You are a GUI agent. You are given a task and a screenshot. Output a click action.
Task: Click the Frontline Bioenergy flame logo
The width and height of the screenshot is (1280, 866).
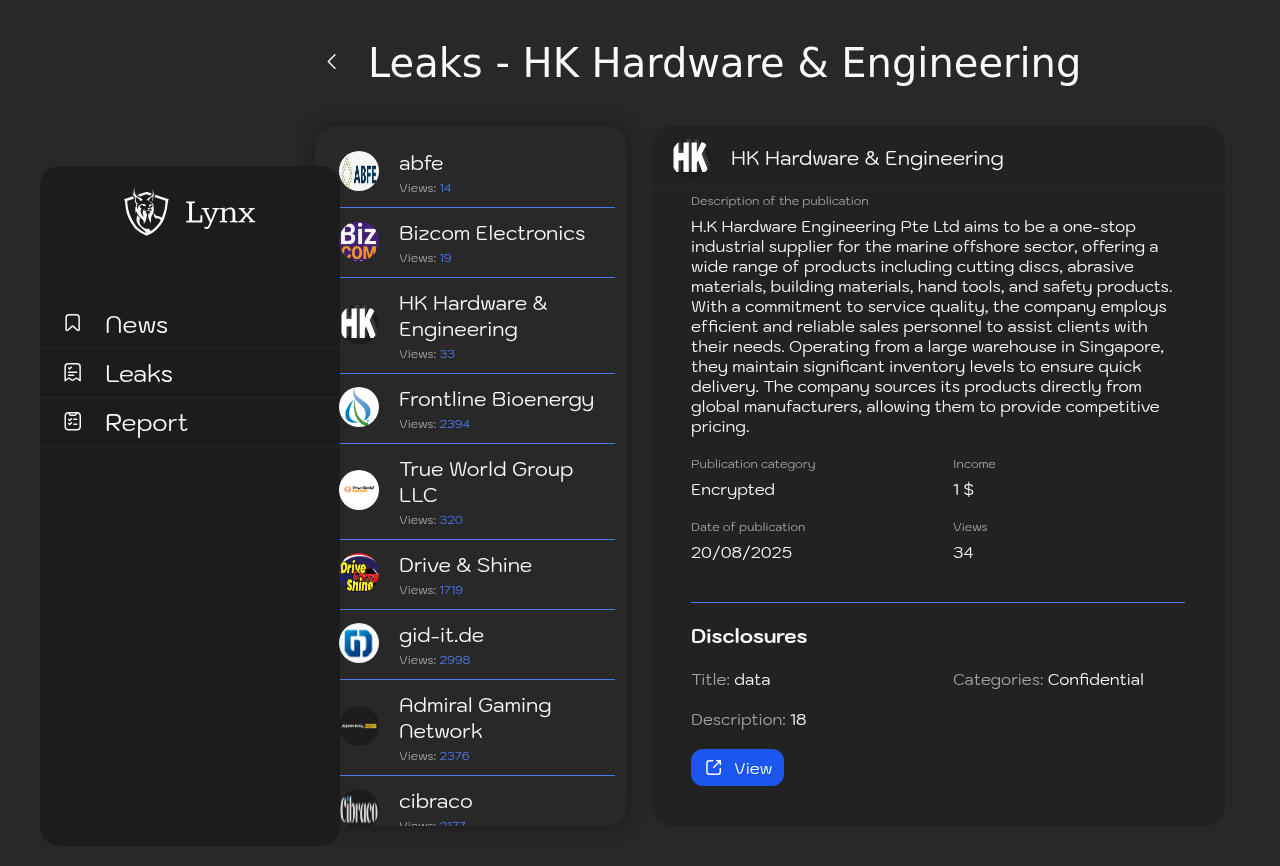coord(359,407)
